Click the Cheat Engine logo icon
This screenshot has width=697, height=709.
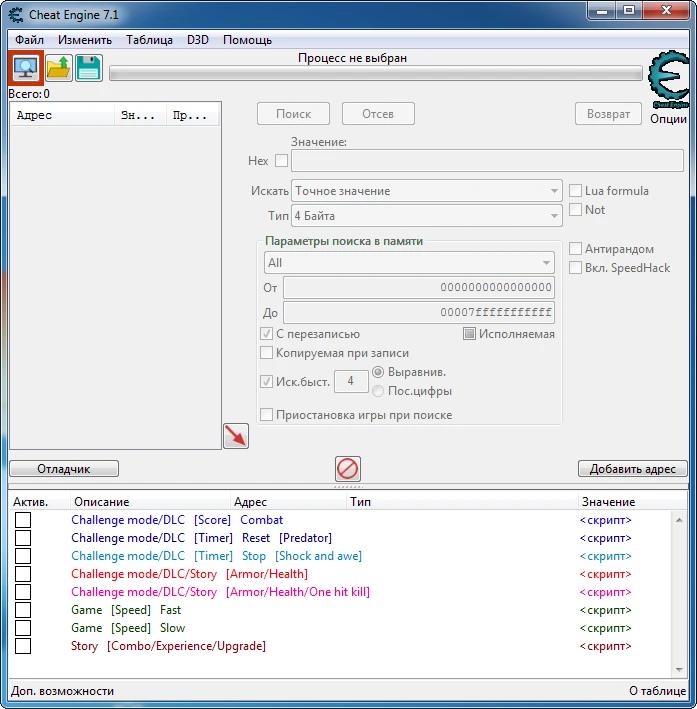click(669, 80)
